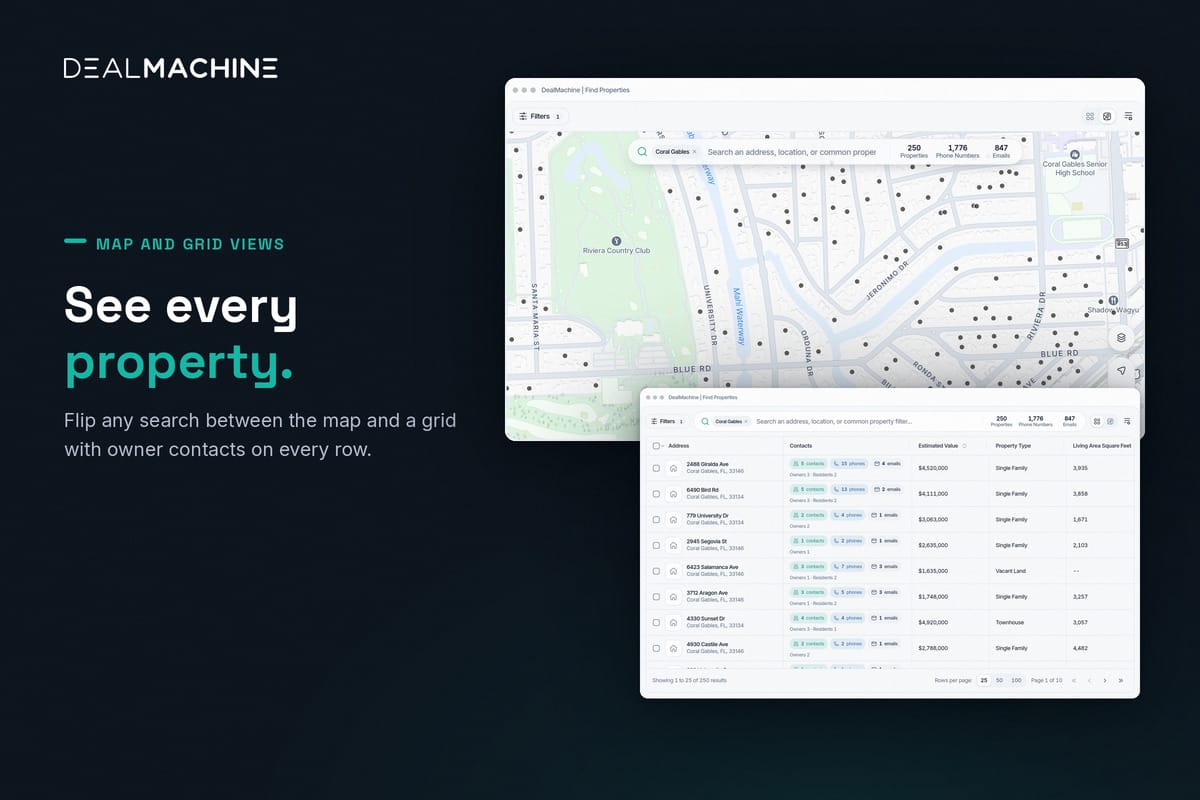This screenshot has width=1200, height=800.
Task: Go to the previous results page
Action: click(1089, 680)
